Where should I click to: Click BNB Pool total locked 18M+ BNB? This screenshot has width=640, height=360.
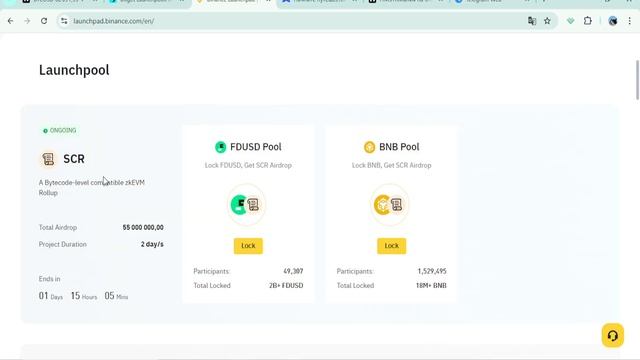pyautogui.click(x=431, y=285)
